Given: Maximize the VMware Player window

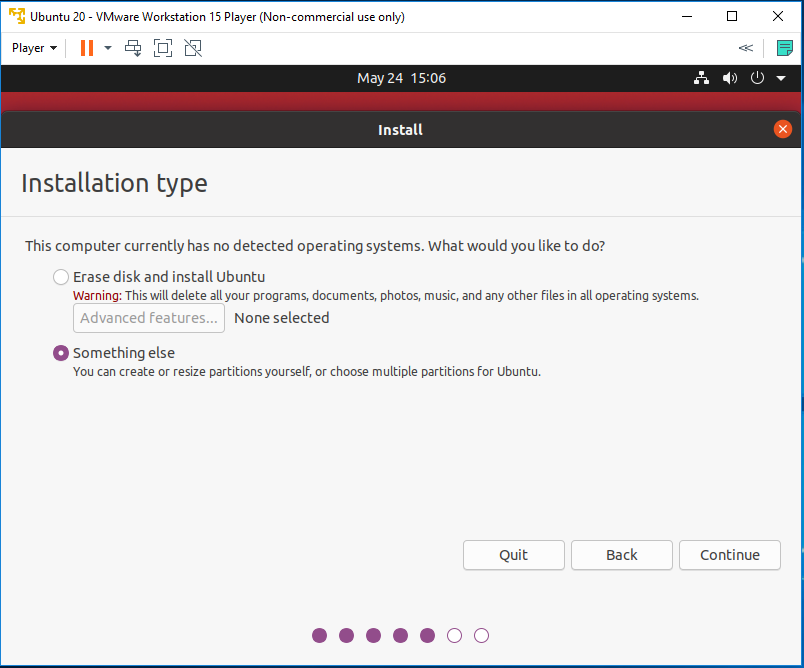Looking at the screenshot, I should 732,16.
